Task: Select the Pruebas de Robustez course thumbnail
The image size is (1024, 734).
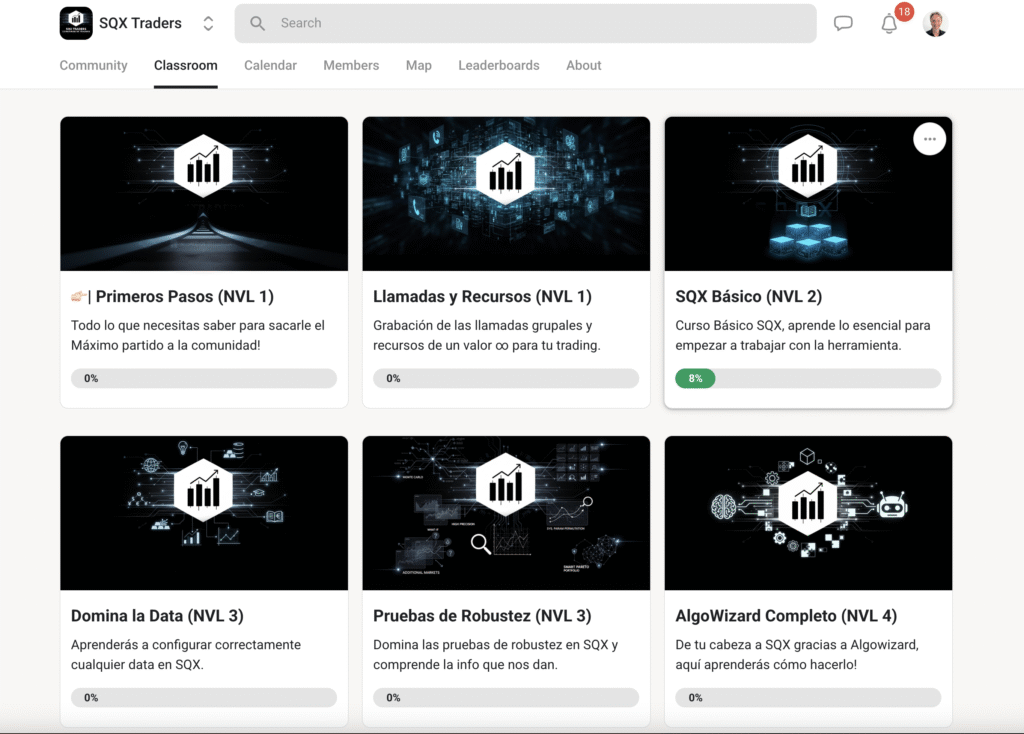Action: 506,512
